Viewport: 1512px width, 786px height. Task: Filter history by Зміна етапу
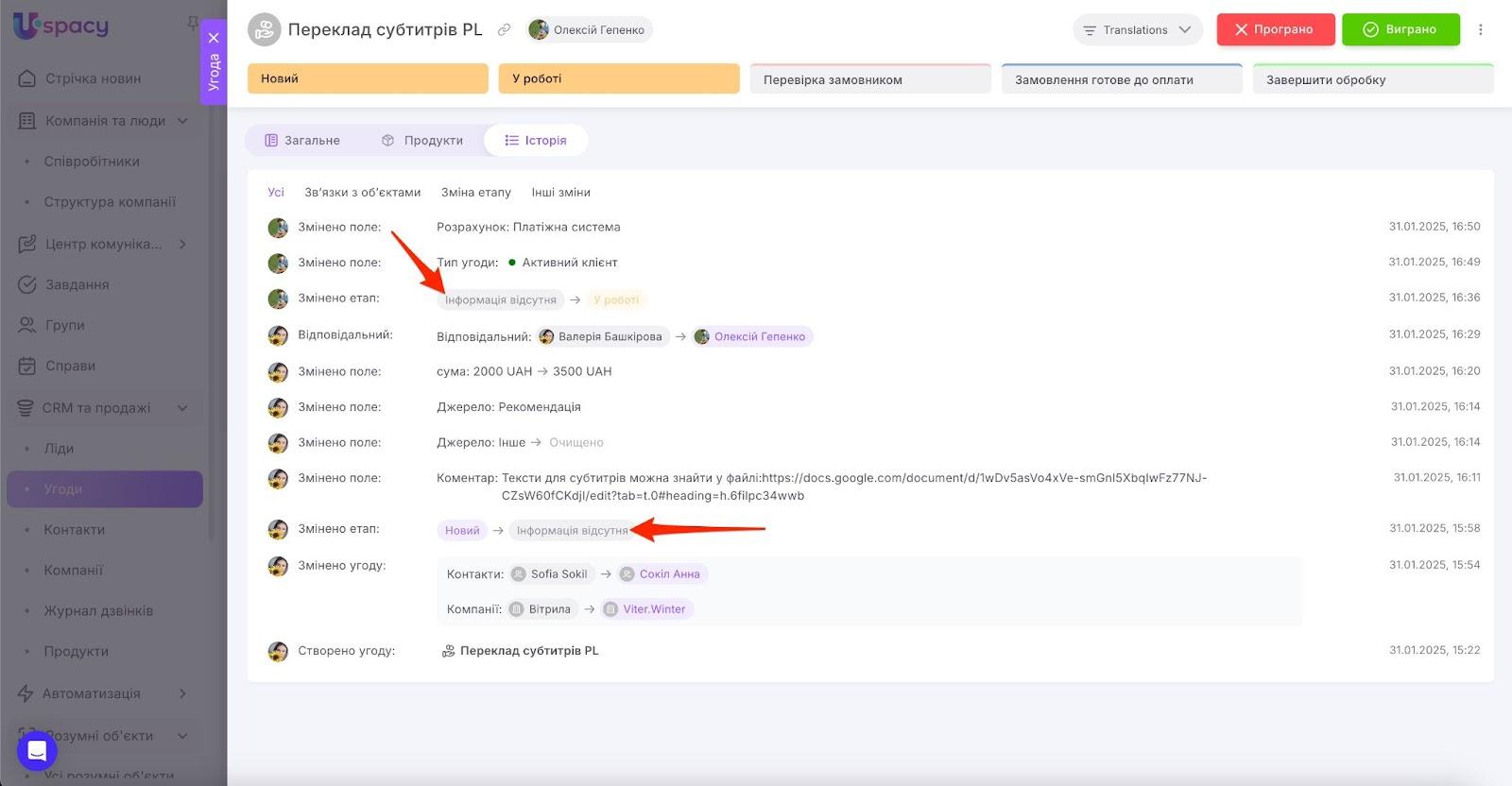[x=475, y=192]
